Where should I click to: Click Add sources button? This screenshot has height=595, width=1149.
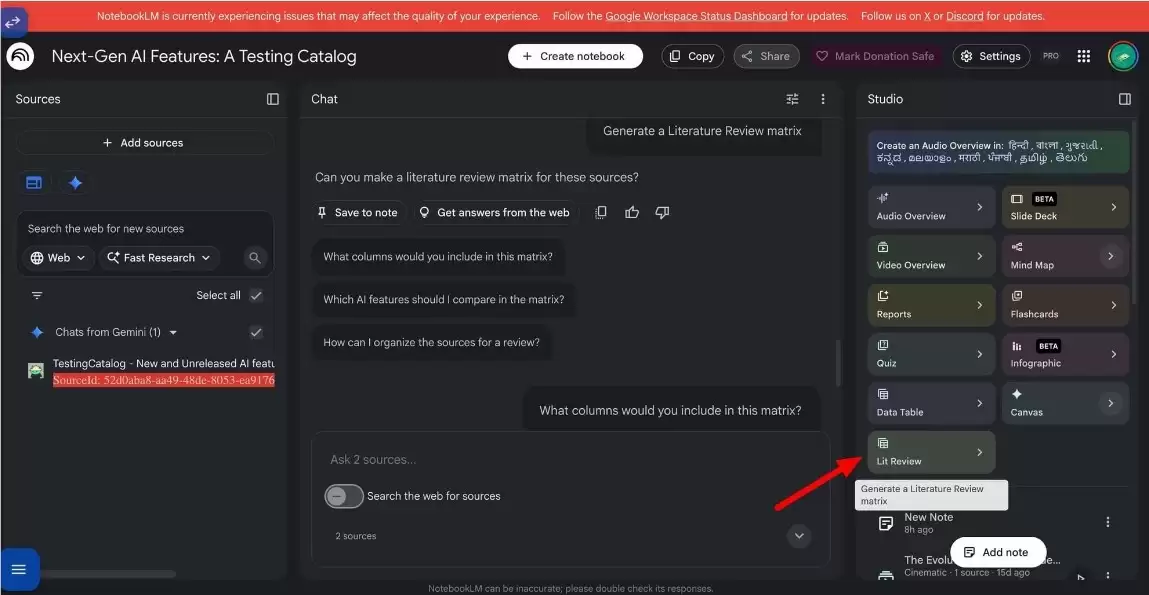coord(145,143)
